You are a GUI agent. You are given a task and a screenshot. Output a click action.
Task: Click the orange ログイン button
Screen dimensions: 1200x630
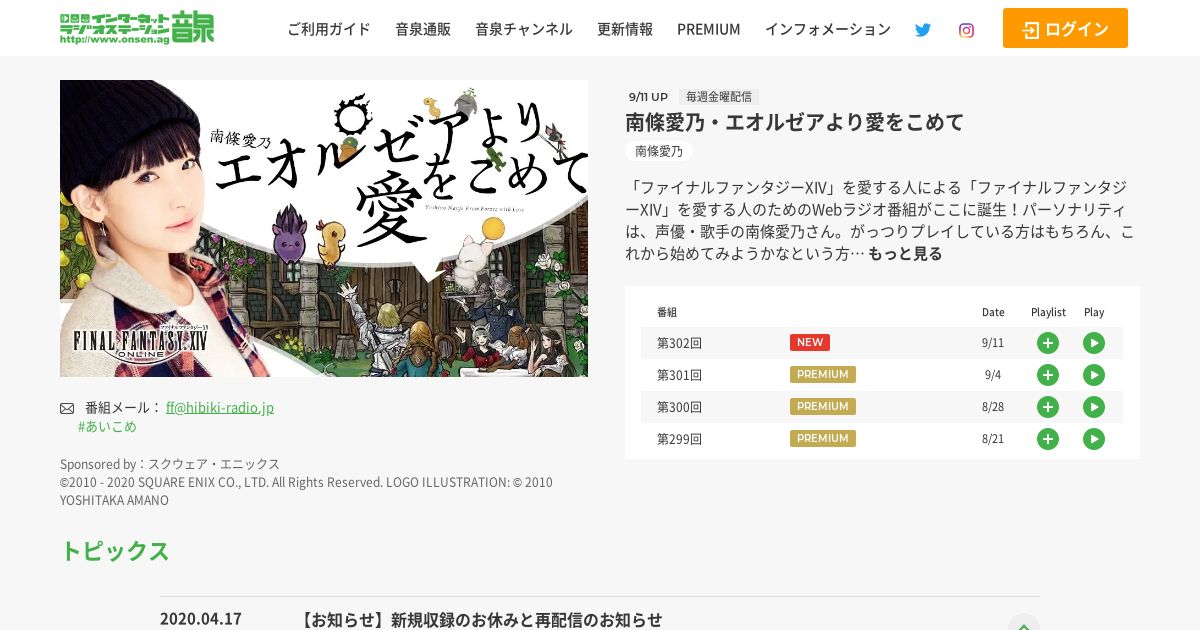[x=1065, y=28]
